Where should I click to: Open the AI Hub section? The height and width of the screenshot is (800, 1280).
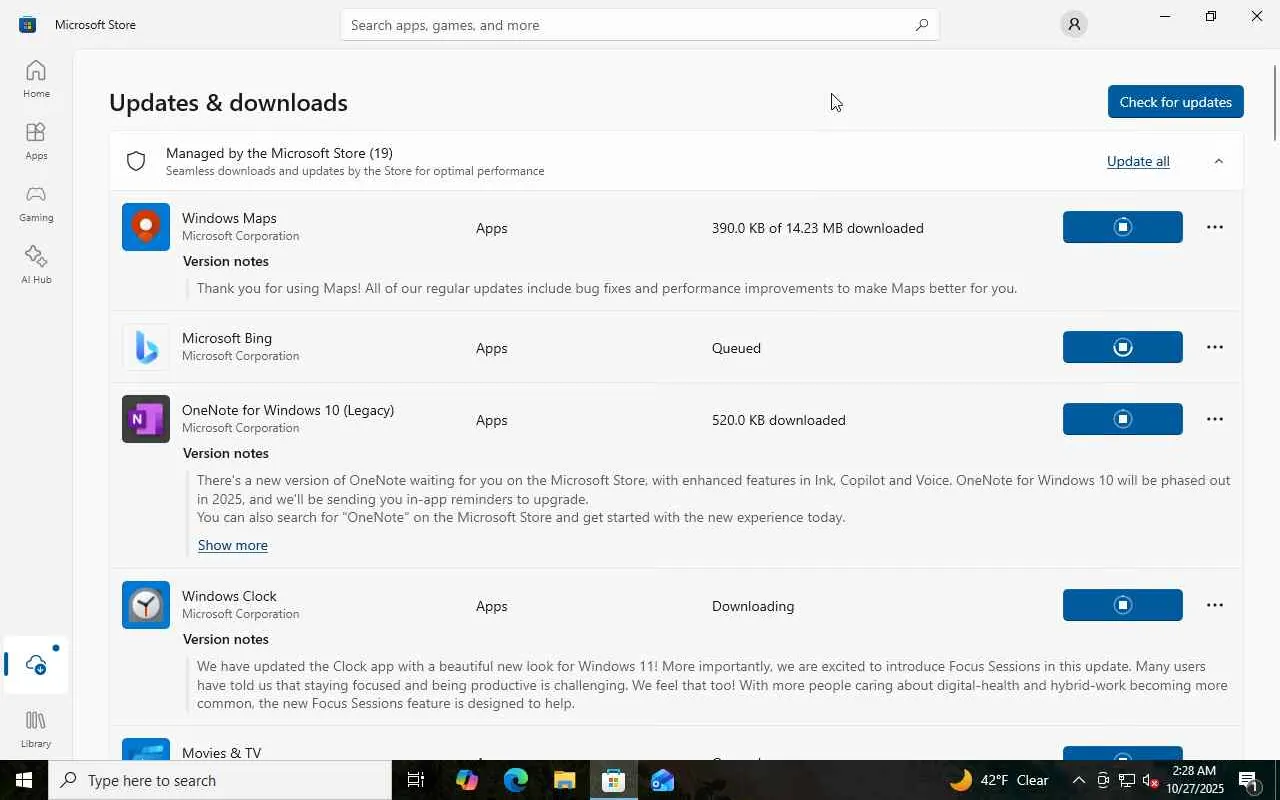coord(36,265)
